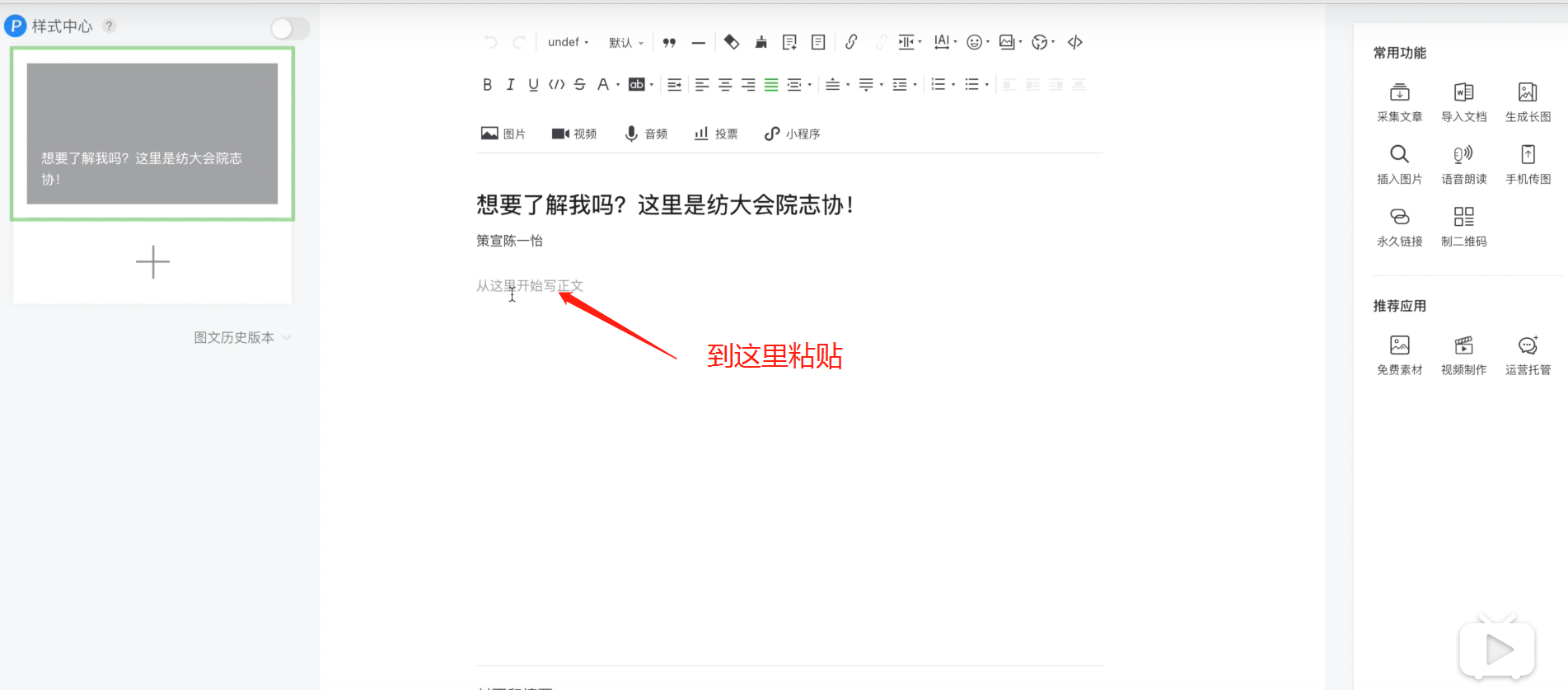Select the format painter brush
The height and width of the screenshot is (690, 1568).
point(761,42)
